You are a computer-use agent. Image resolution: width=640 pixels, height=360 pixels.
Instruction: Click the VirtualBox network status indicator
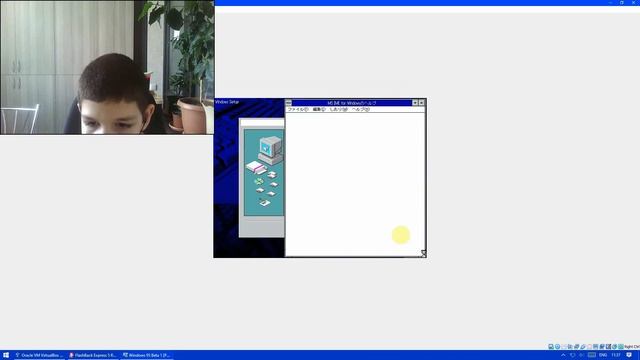(x=577, y=347)
